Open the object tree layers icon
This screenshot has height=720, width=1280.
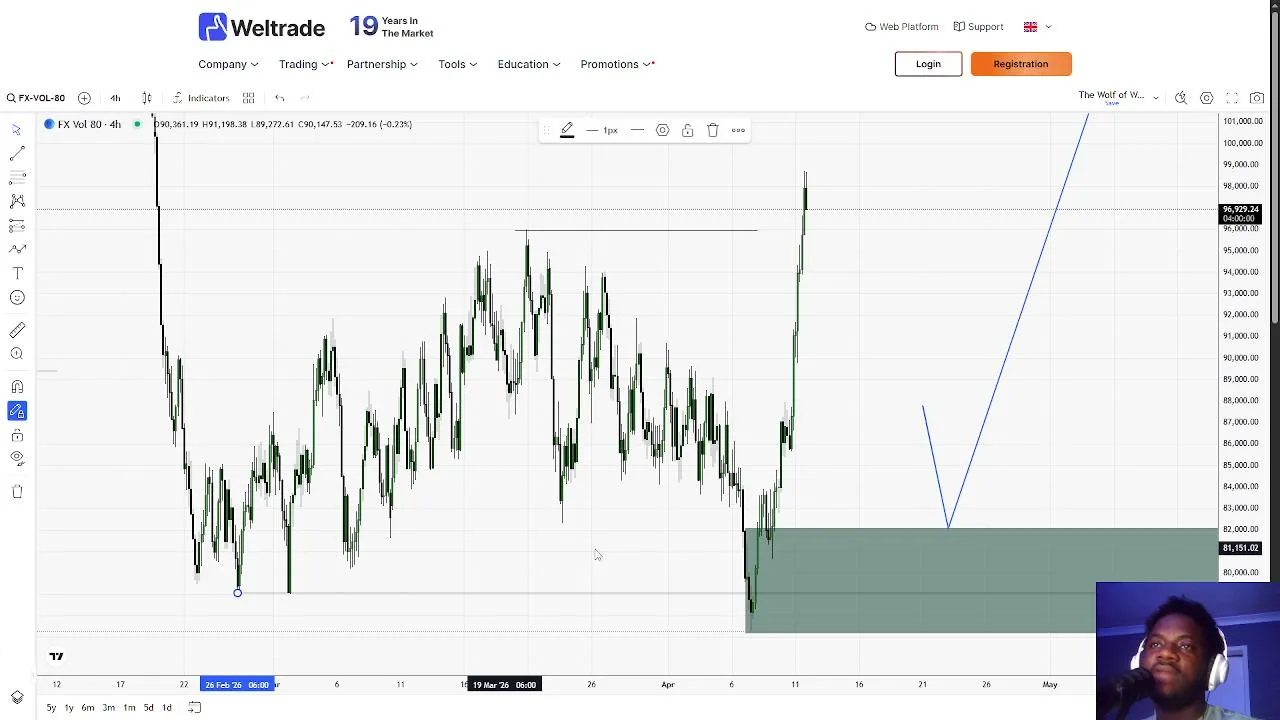[17, 697]
